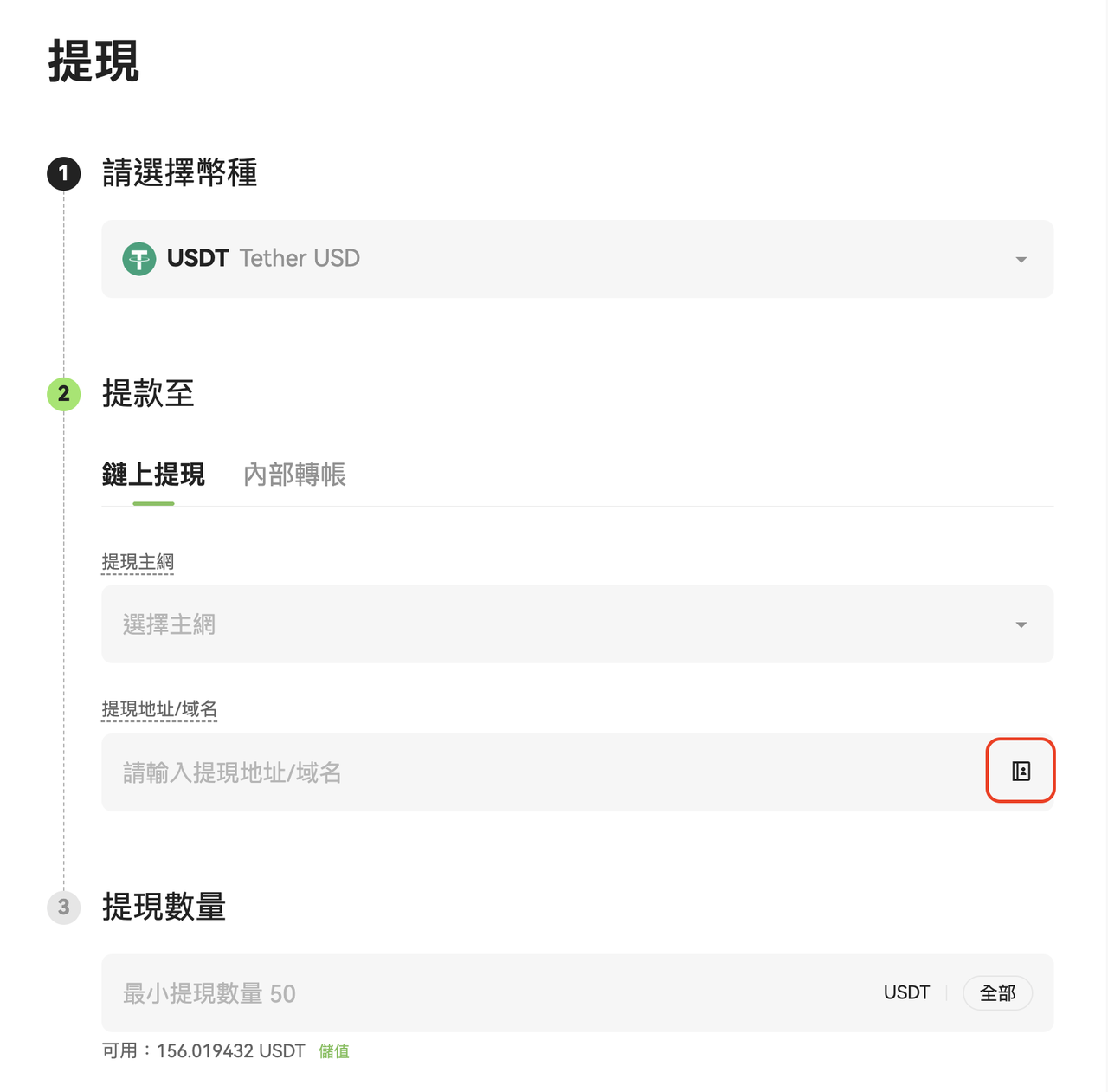Click the grey step 3 badge
The width and height of the screenshot is (1108, 1092).
[63, 908]
